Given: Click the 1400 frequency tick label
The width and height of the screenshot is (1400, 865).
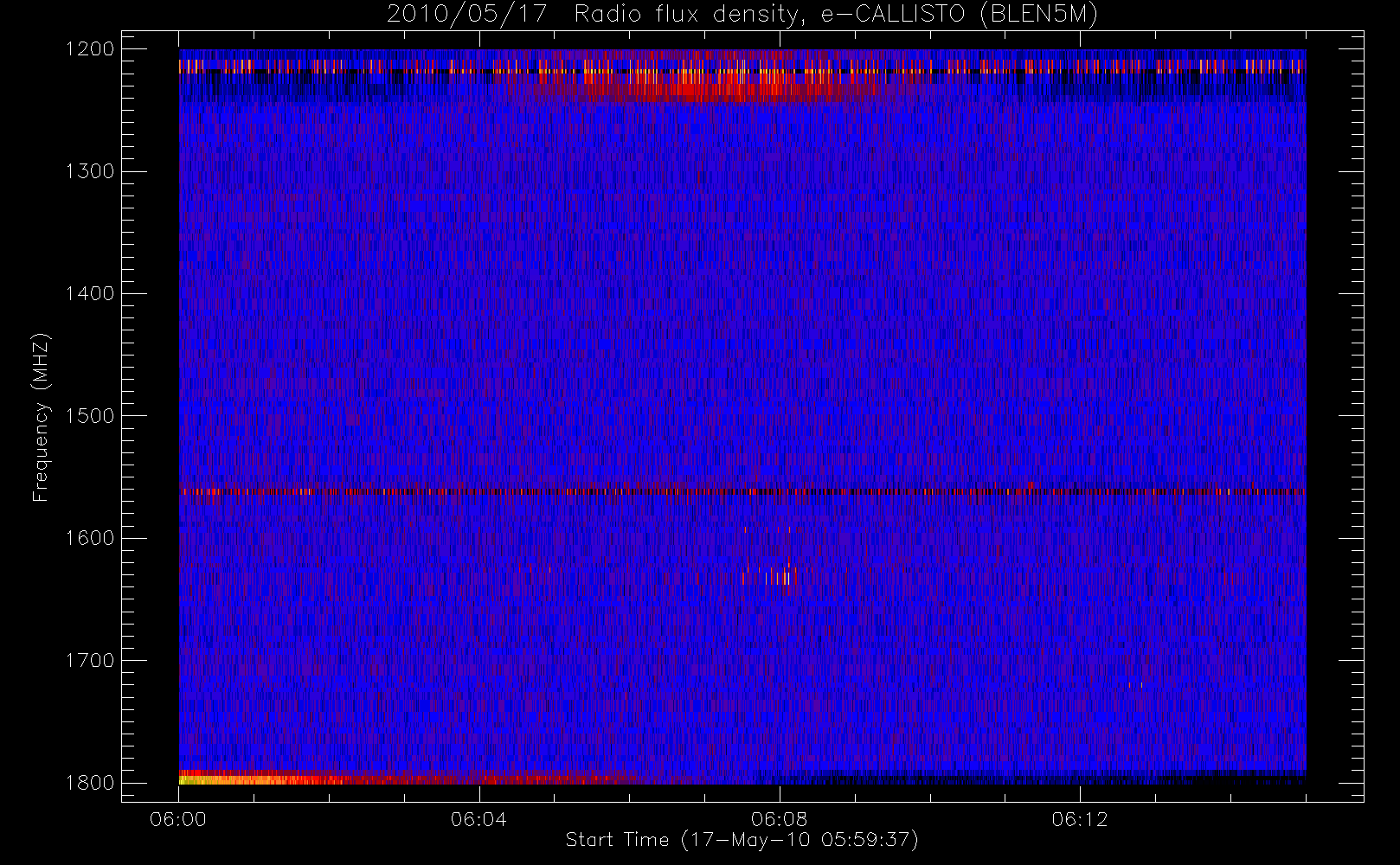Looking at the screenshot, I should click(x=90, y=294).
